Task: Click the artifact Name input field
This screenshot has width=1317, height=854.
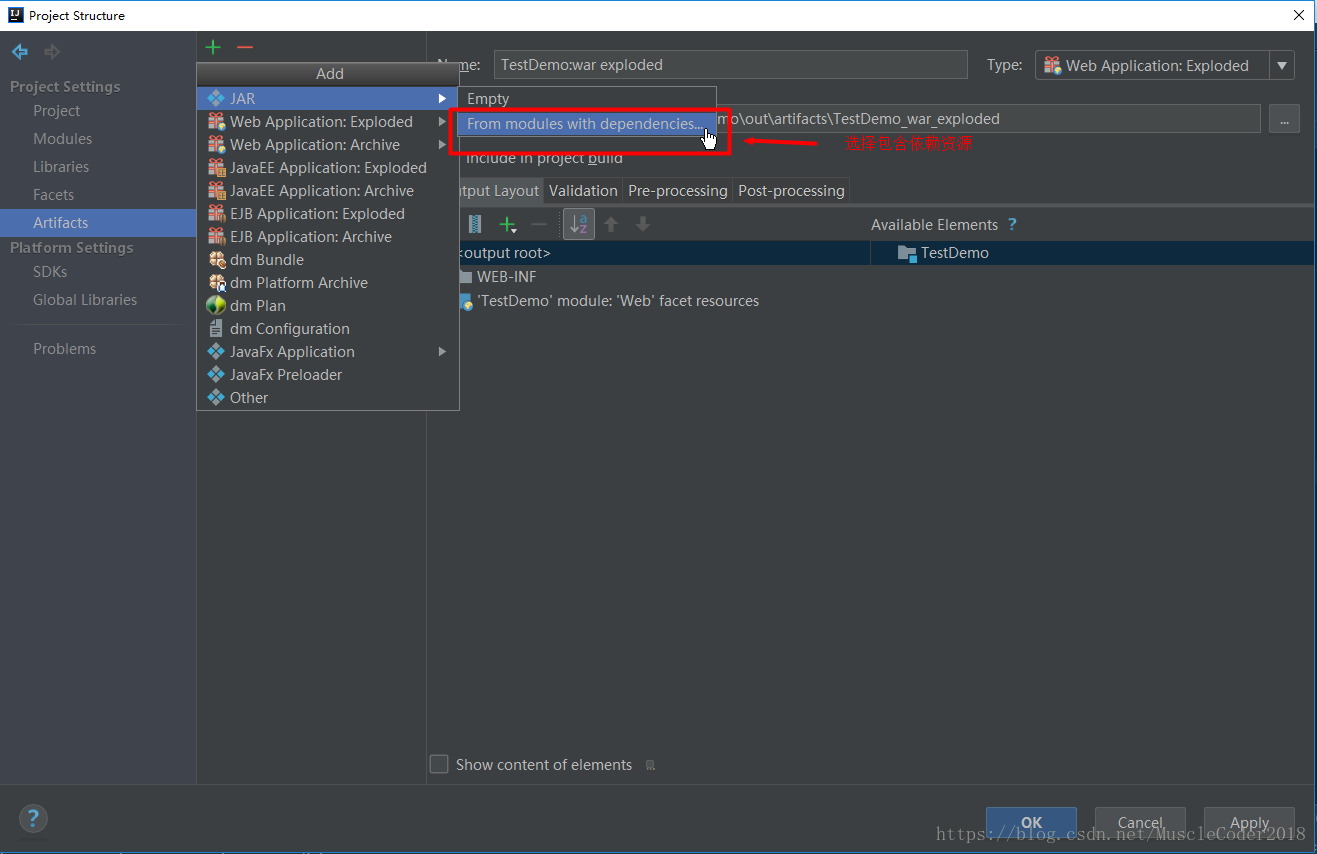Action: (x=730, y=65)
